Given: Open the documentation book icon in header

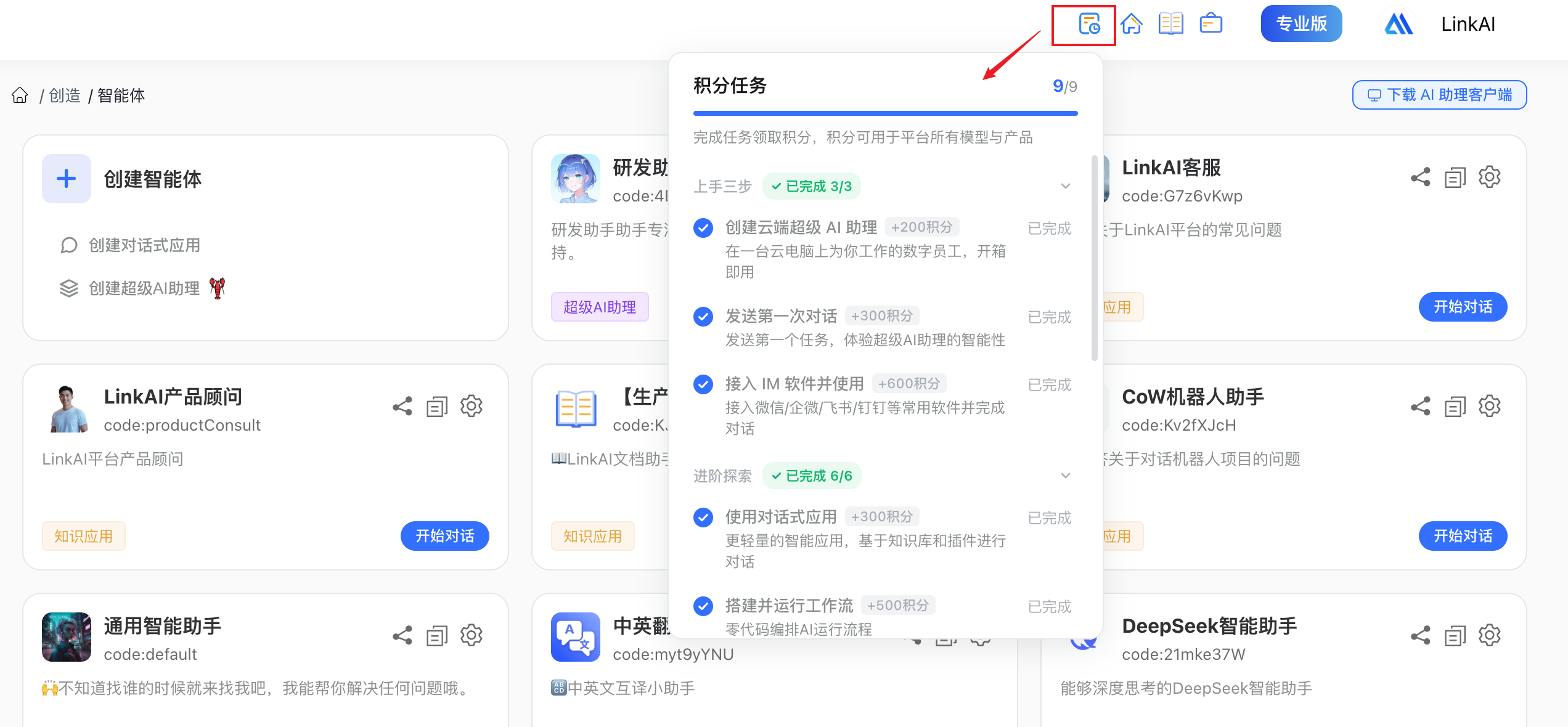Looking at the screenshot, I should [x=1171, y=24].
